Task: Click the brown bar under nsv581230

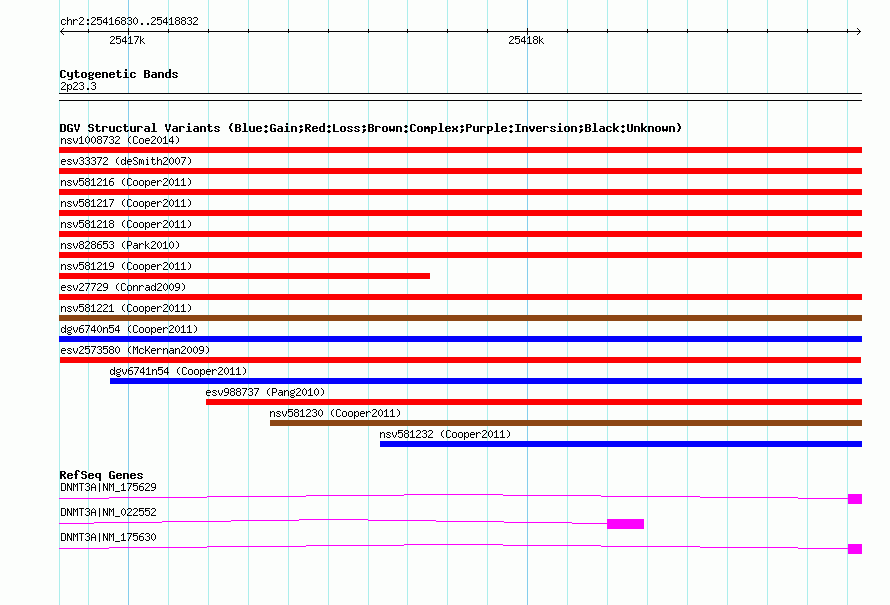Action: click(566, 423)
